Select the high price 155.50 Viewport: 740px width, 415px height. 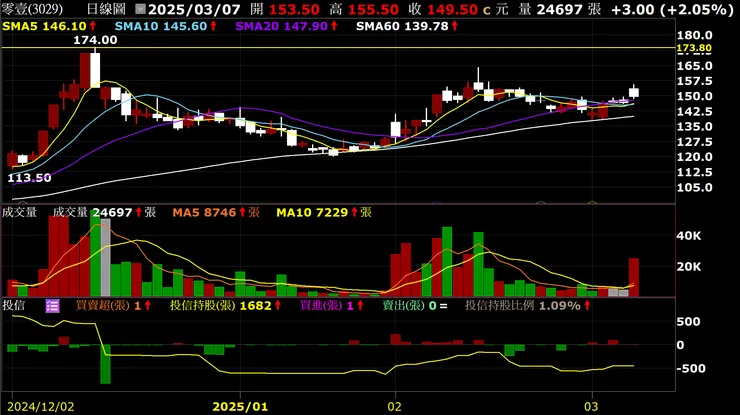point(373,9)
